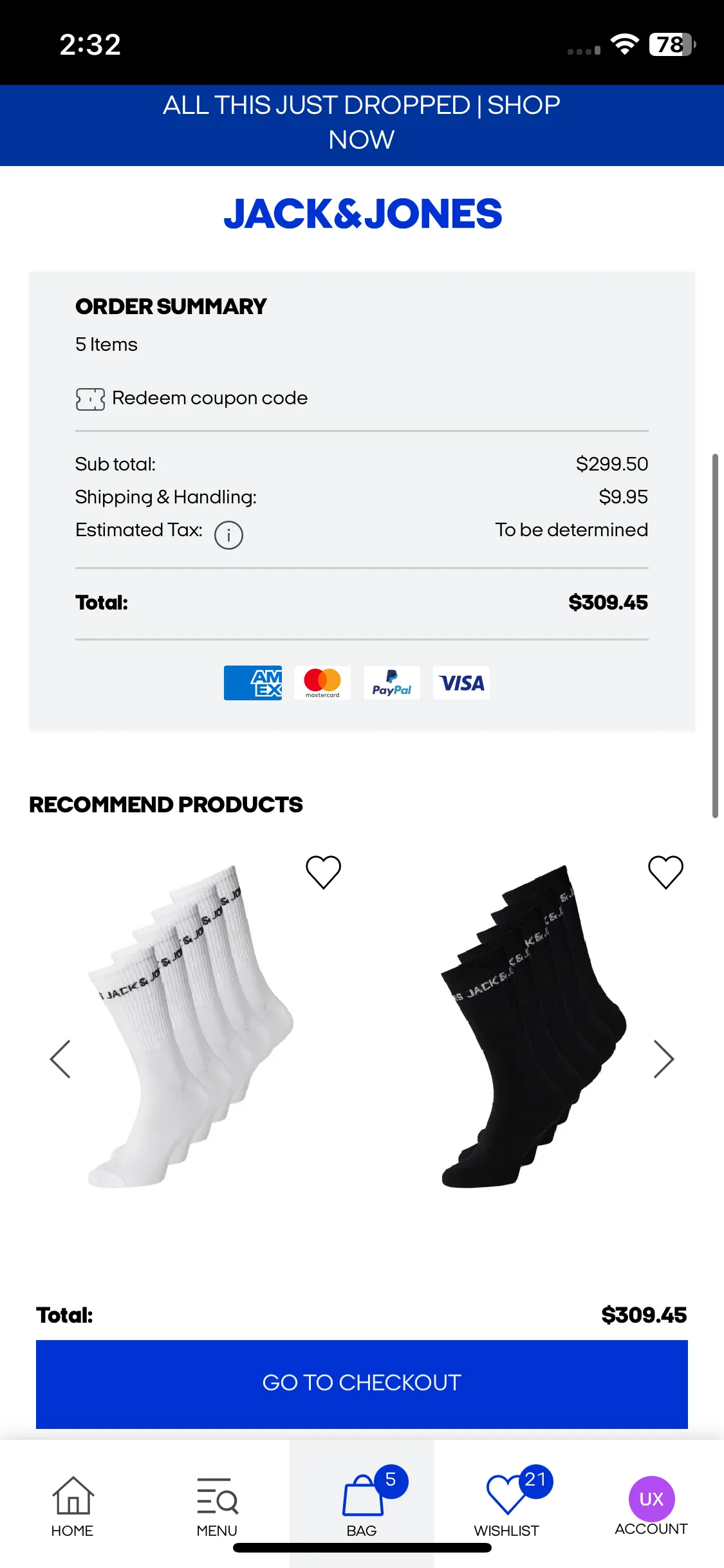Click the GO TO CHECKOUT button

[x=362, y=1384]
